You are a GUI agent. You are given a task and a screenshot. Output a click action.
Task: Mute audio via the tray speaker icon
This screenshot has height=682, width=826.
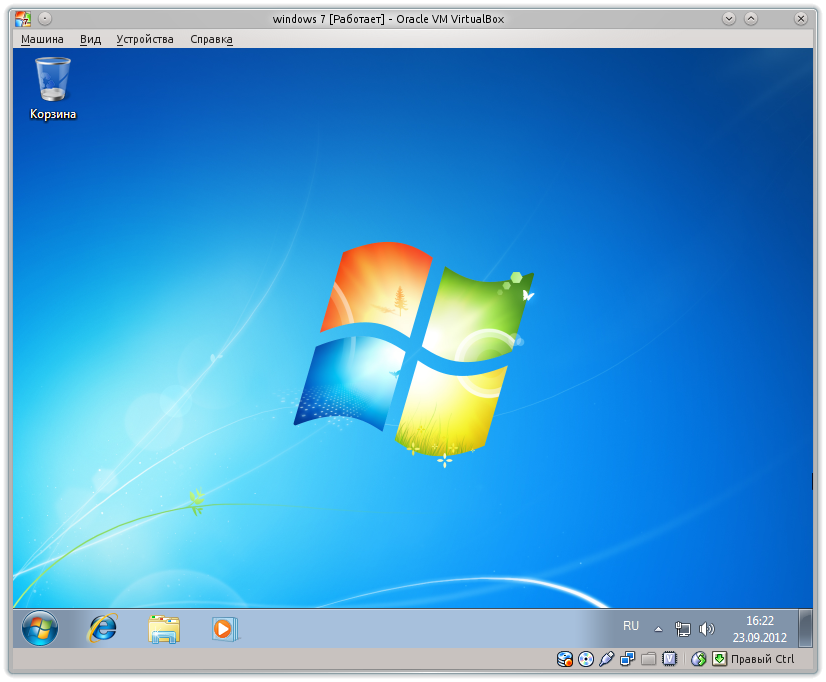(x=707, y=629)
